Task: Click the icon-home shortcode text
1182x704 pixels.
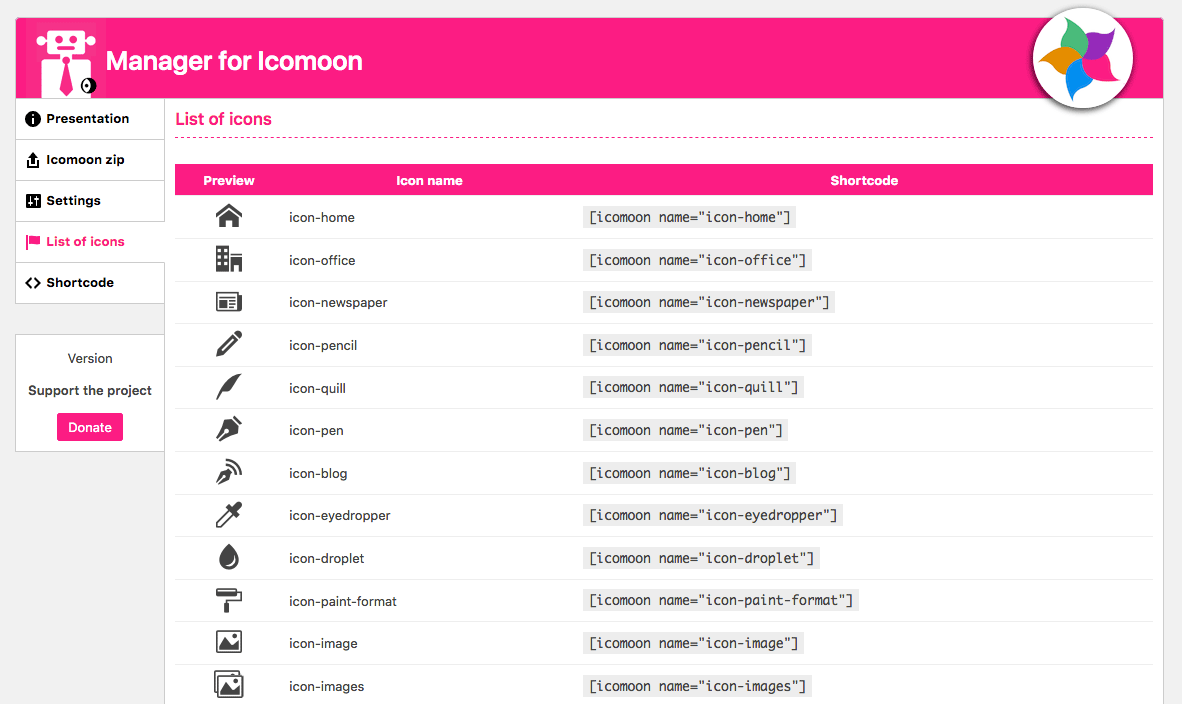Action: click(690, 217)
